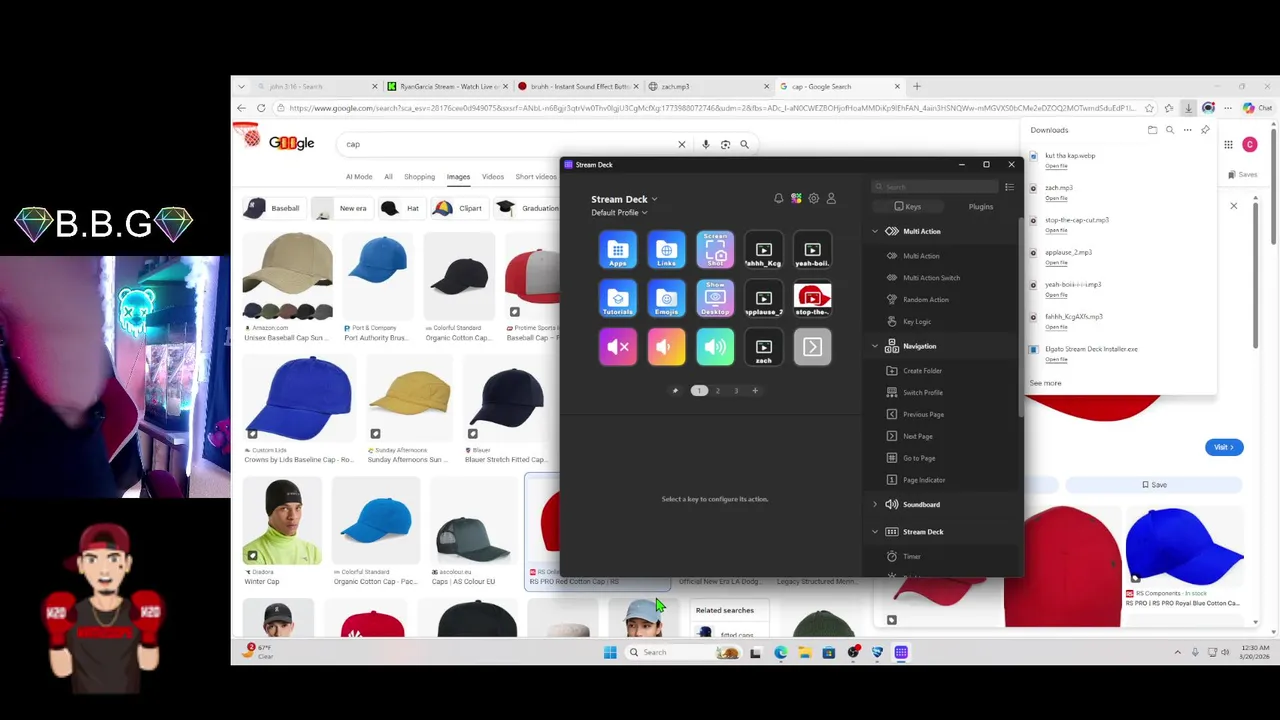
Task: Switch to the Keys tab
Action: click(907, 207)
